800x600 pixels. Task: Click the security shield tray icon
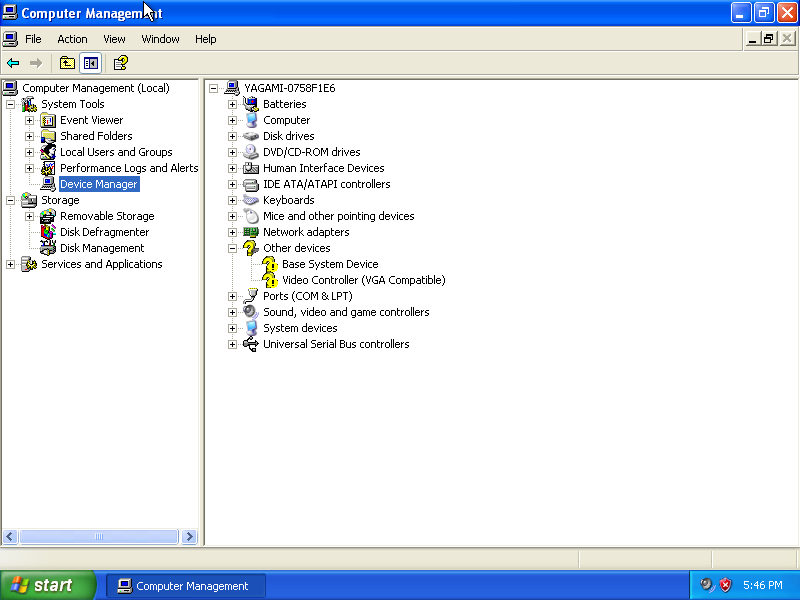[726, 585]
